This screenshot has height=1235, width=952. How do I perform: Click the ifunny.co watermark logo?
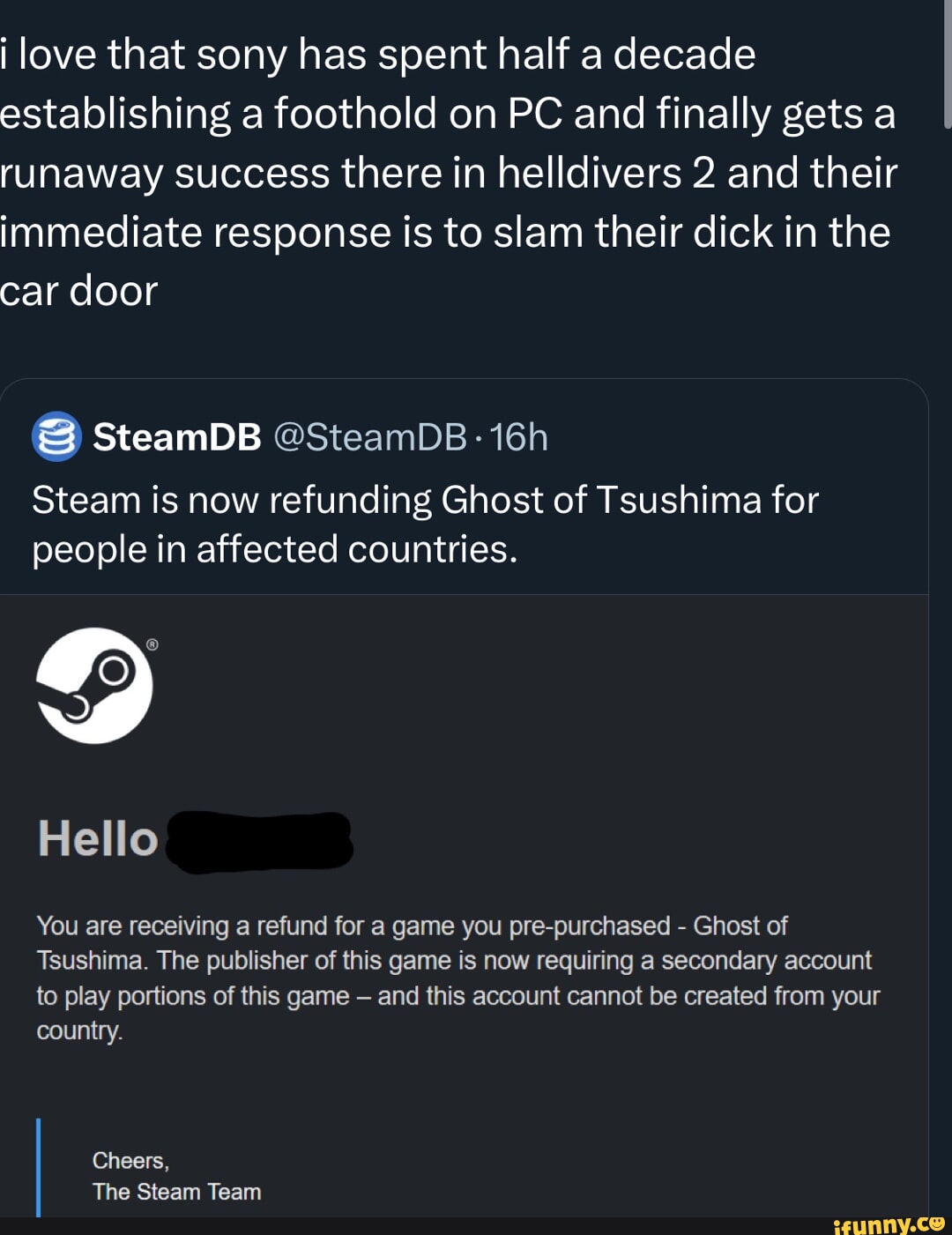[x=889, y=1224]
